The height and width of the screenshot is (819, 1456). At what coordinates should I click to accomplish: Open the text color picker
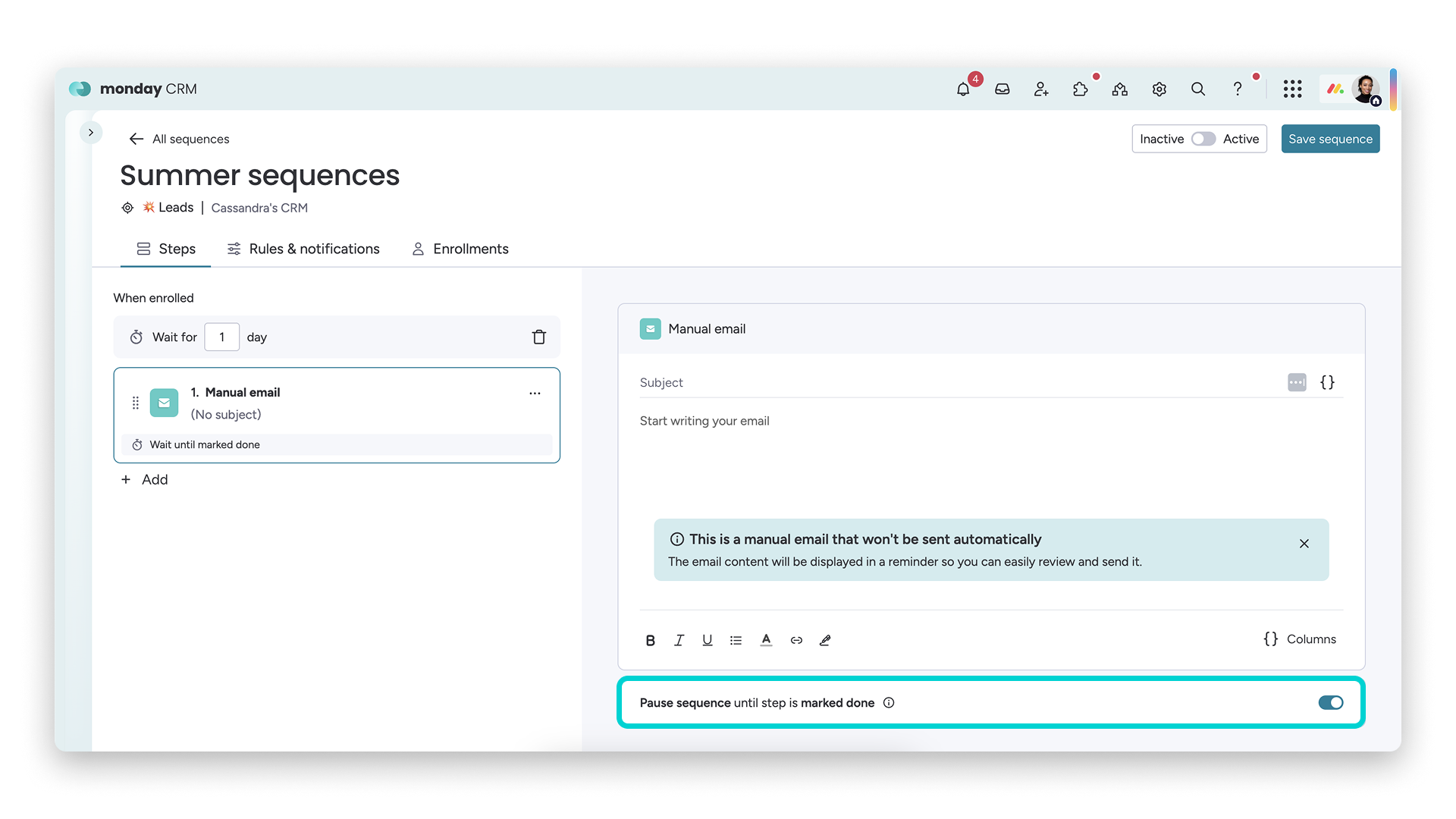(766, 640)
